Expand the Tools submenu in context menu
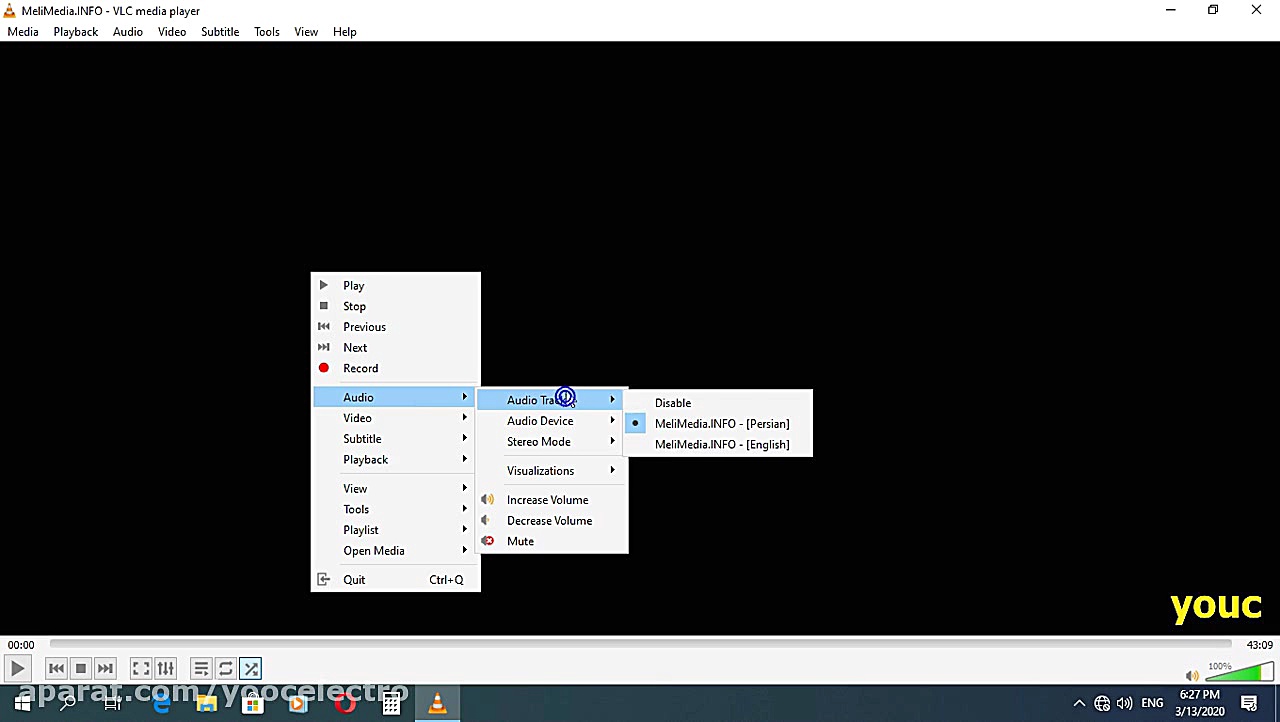 [396, 509]
